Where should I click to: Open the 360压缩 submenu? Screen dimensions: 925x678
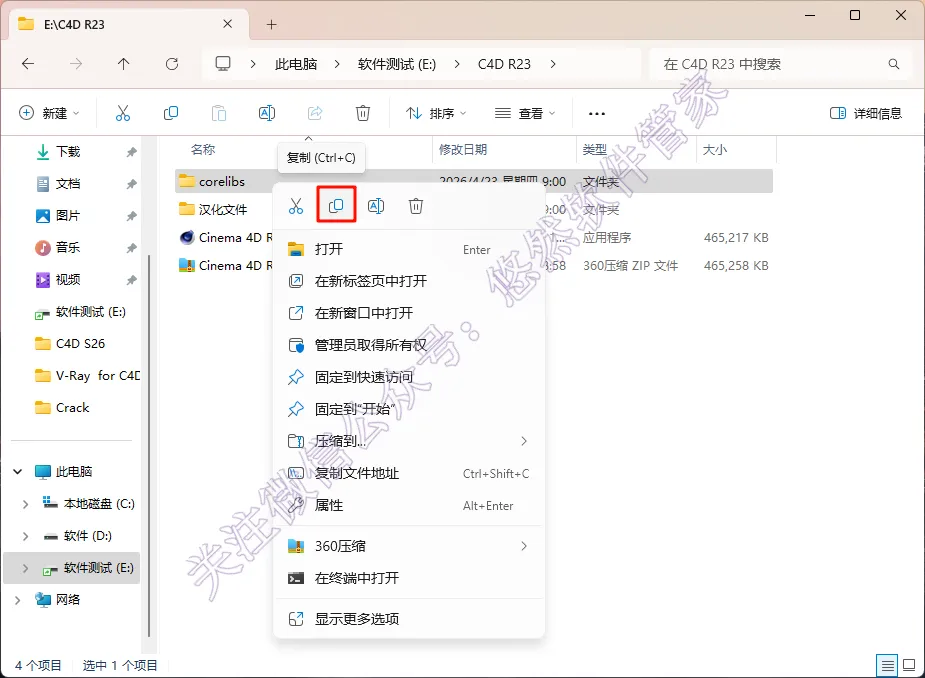point(409,546)
